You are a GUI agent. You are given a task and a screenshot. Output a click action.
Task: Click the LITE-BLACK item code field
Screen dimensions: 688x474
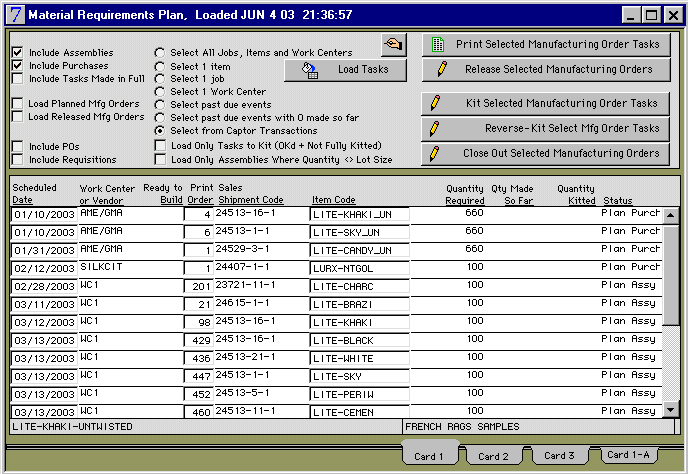click(x=360, y=341)
